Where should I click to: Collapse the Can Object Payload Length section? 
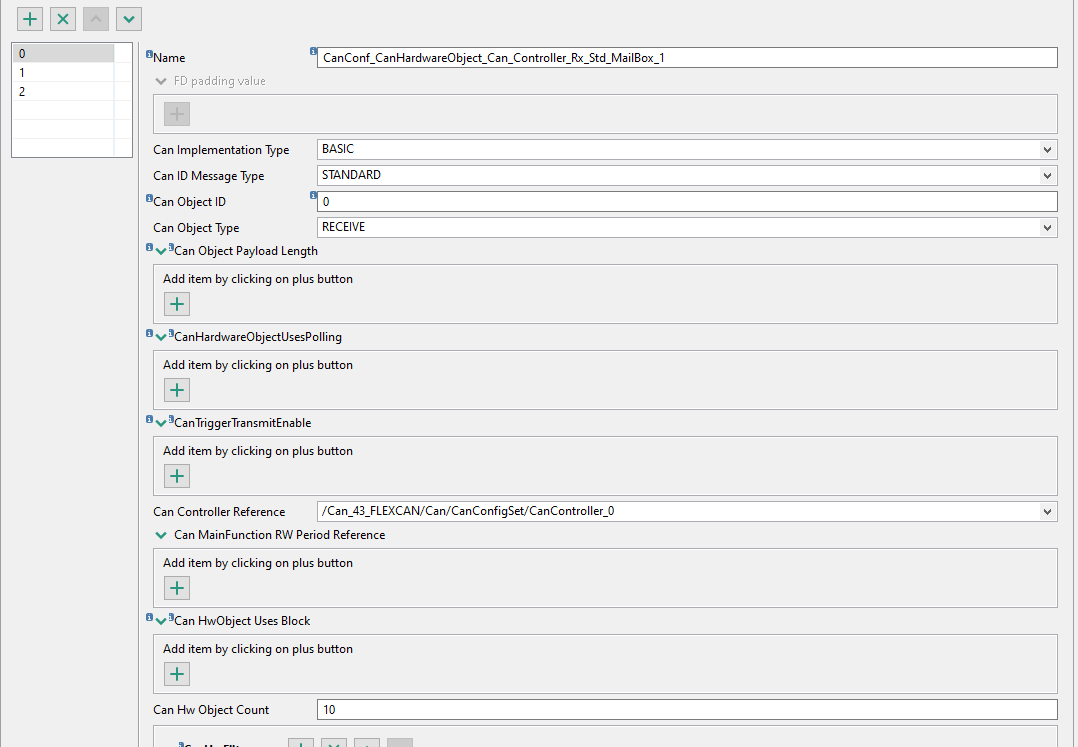(x=162, y=251)
